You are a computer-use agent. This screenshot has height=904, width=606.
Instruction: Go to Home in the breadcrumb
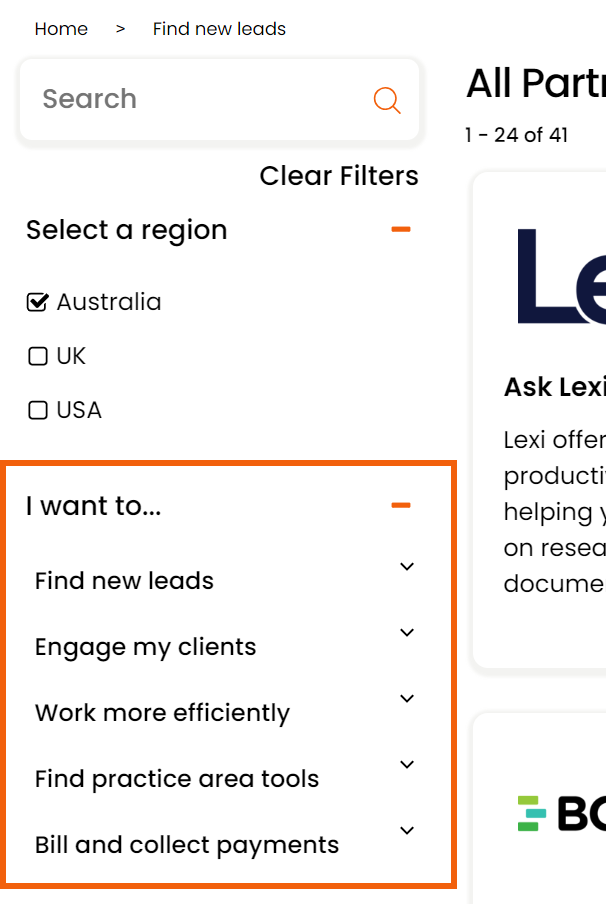coord(61,29)
